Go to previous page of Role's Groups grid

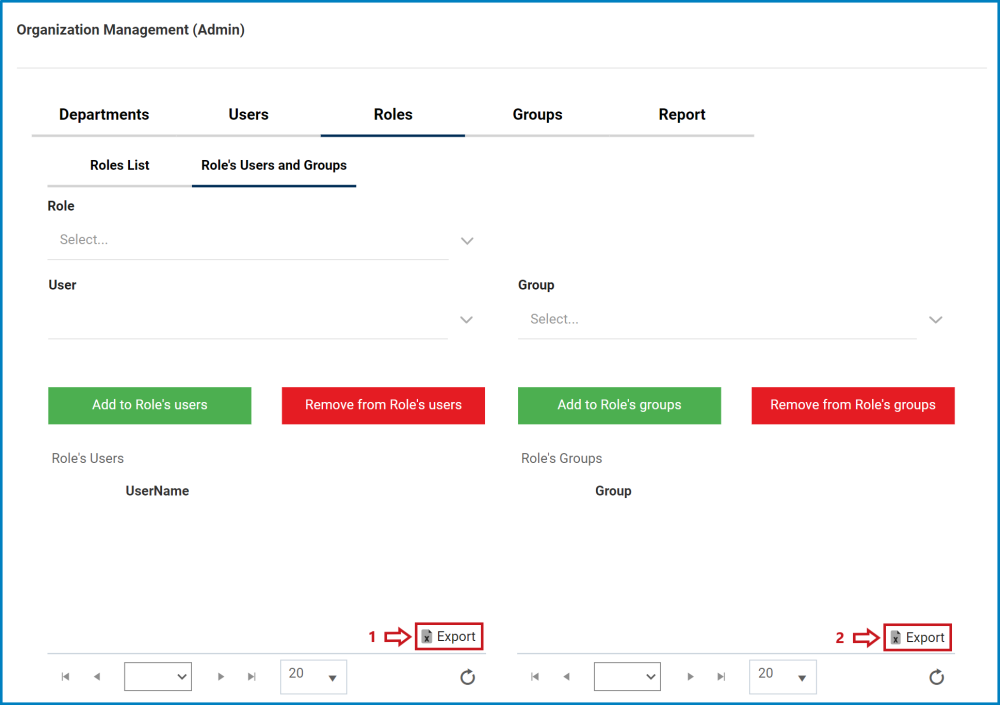[566, 676]
